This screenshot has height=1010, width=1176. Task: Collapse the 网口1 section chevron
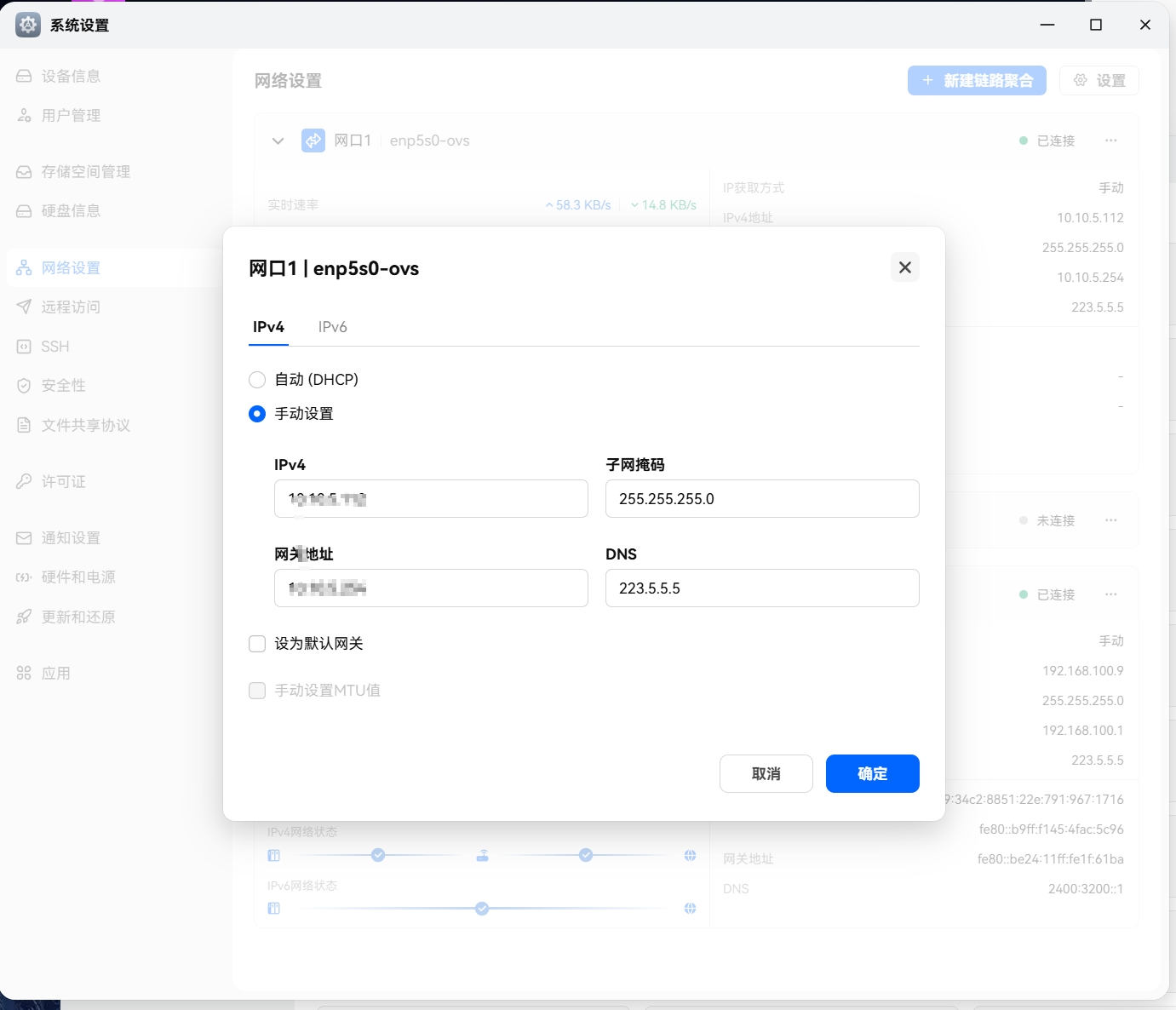coord(278,141)
